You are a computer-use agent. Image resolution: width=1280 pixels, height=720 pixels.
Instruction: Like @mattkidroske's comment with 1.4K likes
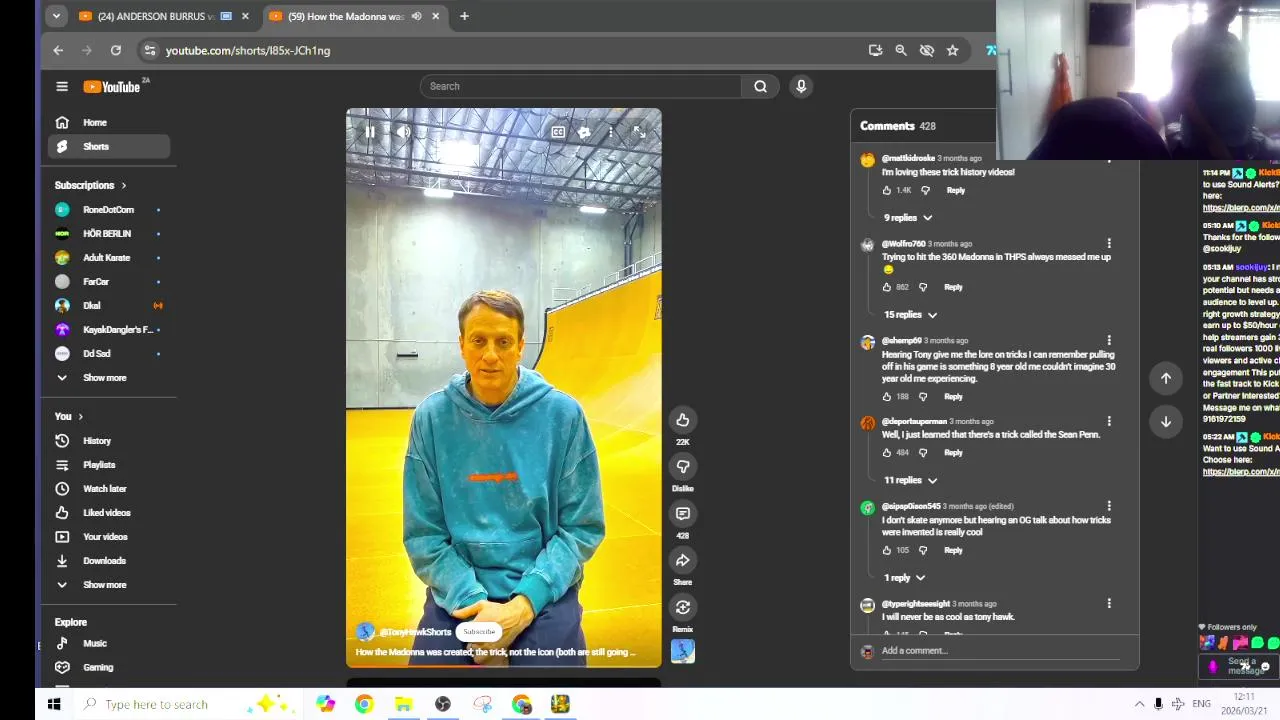[886, 190]
